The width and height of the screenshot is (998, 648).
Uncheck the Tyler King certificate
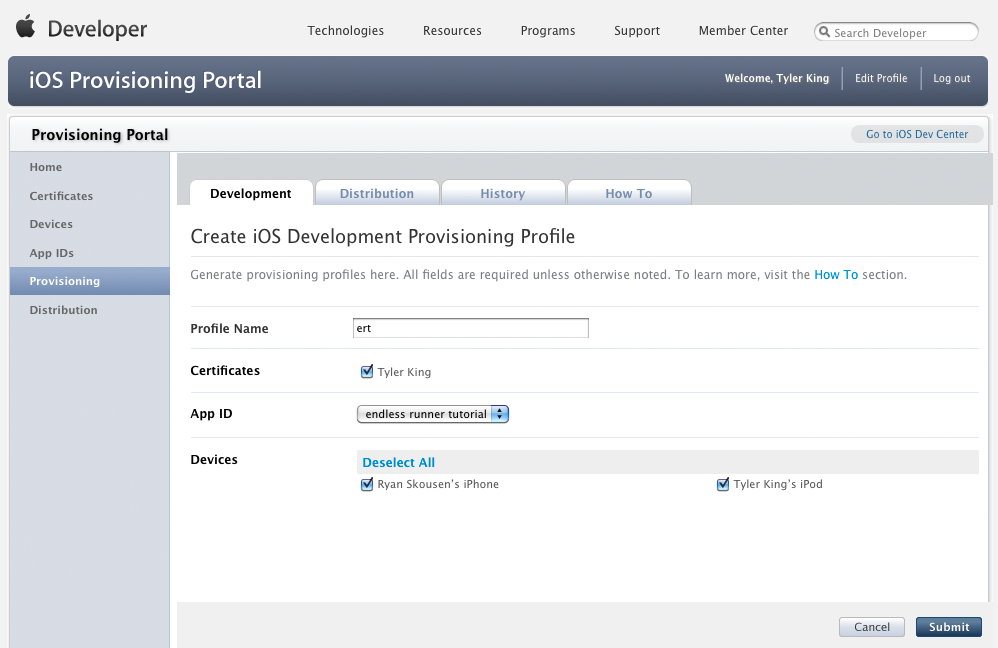pos(367,371)
